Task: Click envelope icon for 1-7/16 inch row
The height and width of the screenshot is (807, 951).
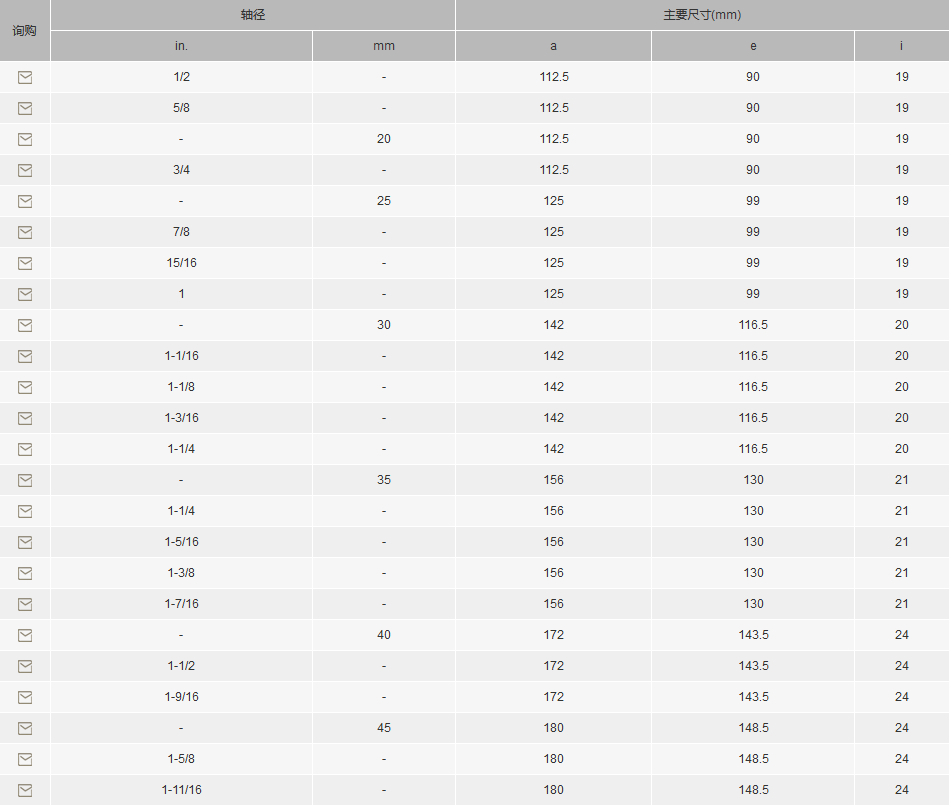Action: pyautogui.click(x=25, y=604)
